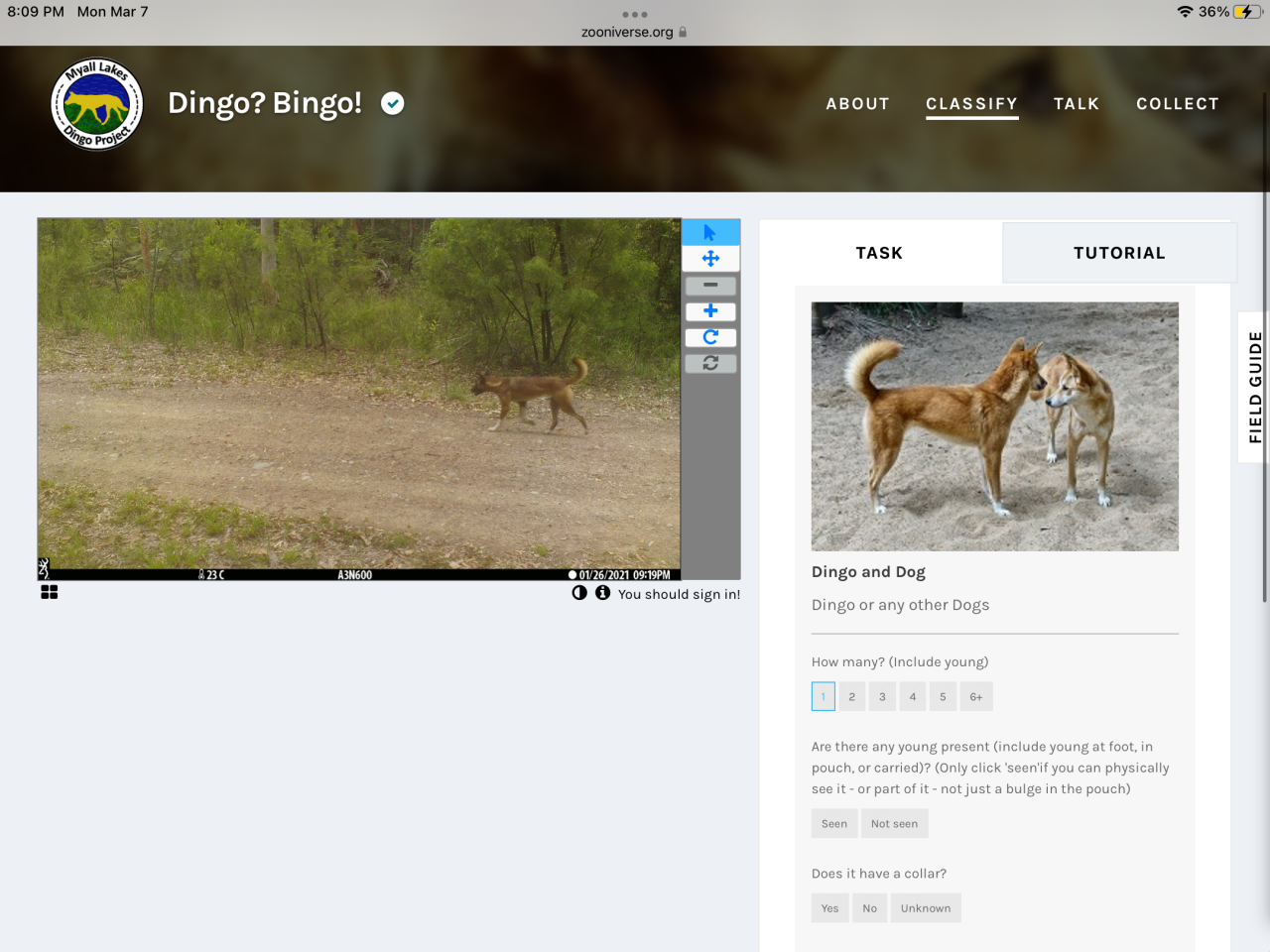This screenshot has width=1270, height=952.
Task: Reset the image view
Action: pos(710,363)
